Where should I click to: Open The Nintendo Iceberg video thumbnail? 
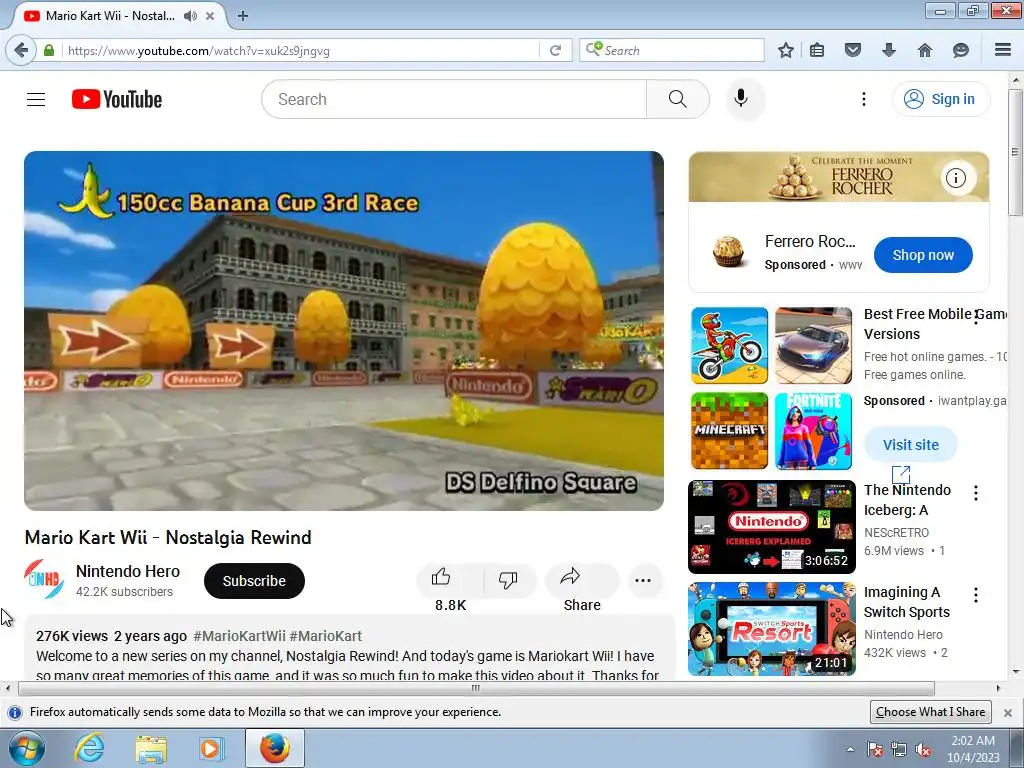[771, 527]
